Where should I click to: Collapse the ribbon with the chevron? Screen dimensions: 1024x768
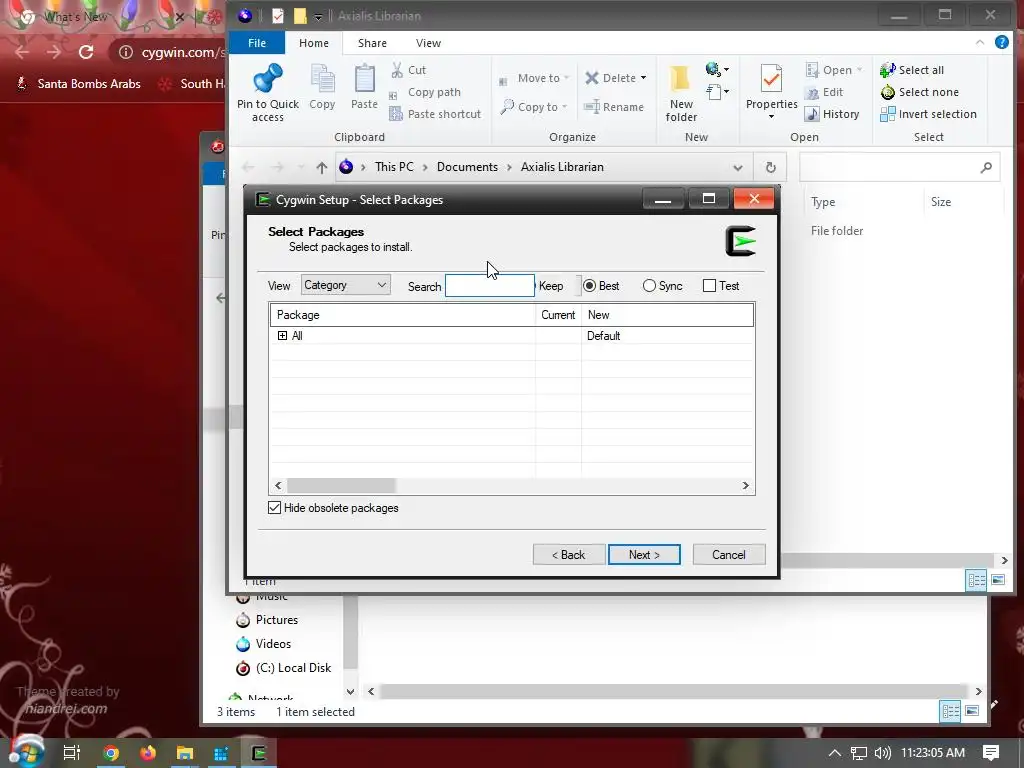[x=980, y=42]
